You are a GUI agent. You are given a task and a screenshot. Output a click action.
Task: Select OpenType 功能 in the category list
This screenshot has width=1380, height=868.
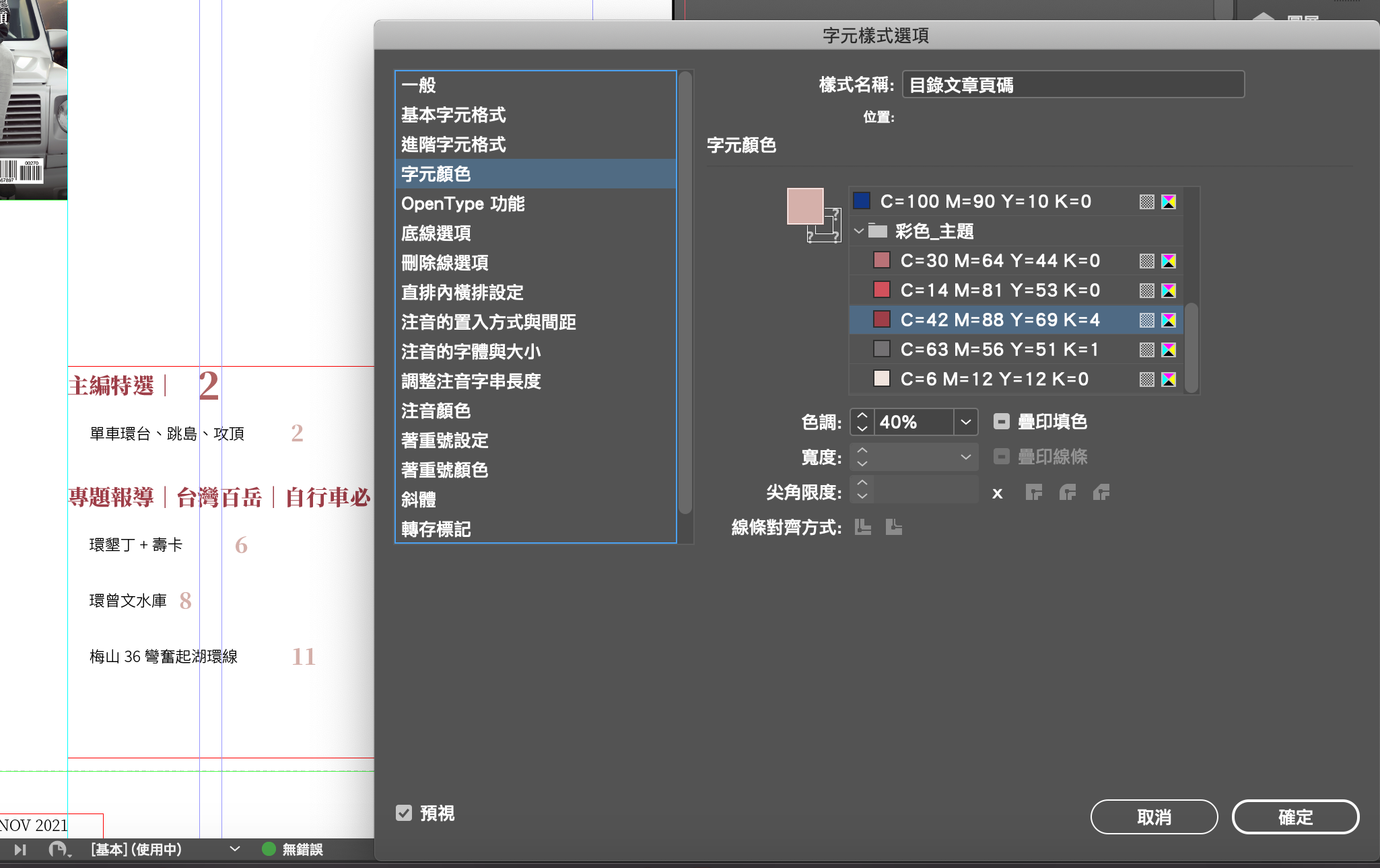pos(462,204)
